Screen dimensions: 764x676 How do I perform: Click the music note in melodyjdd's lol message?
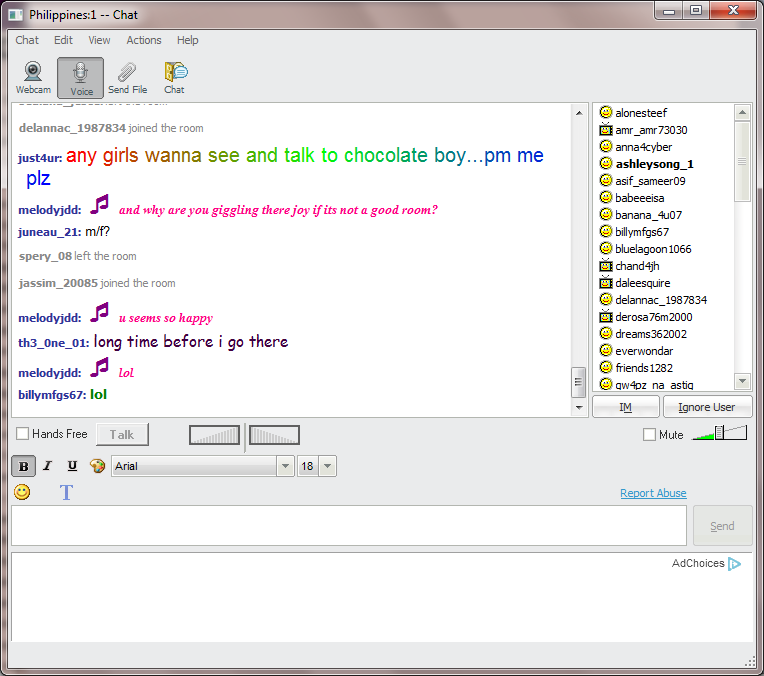[x=99, y=367]
